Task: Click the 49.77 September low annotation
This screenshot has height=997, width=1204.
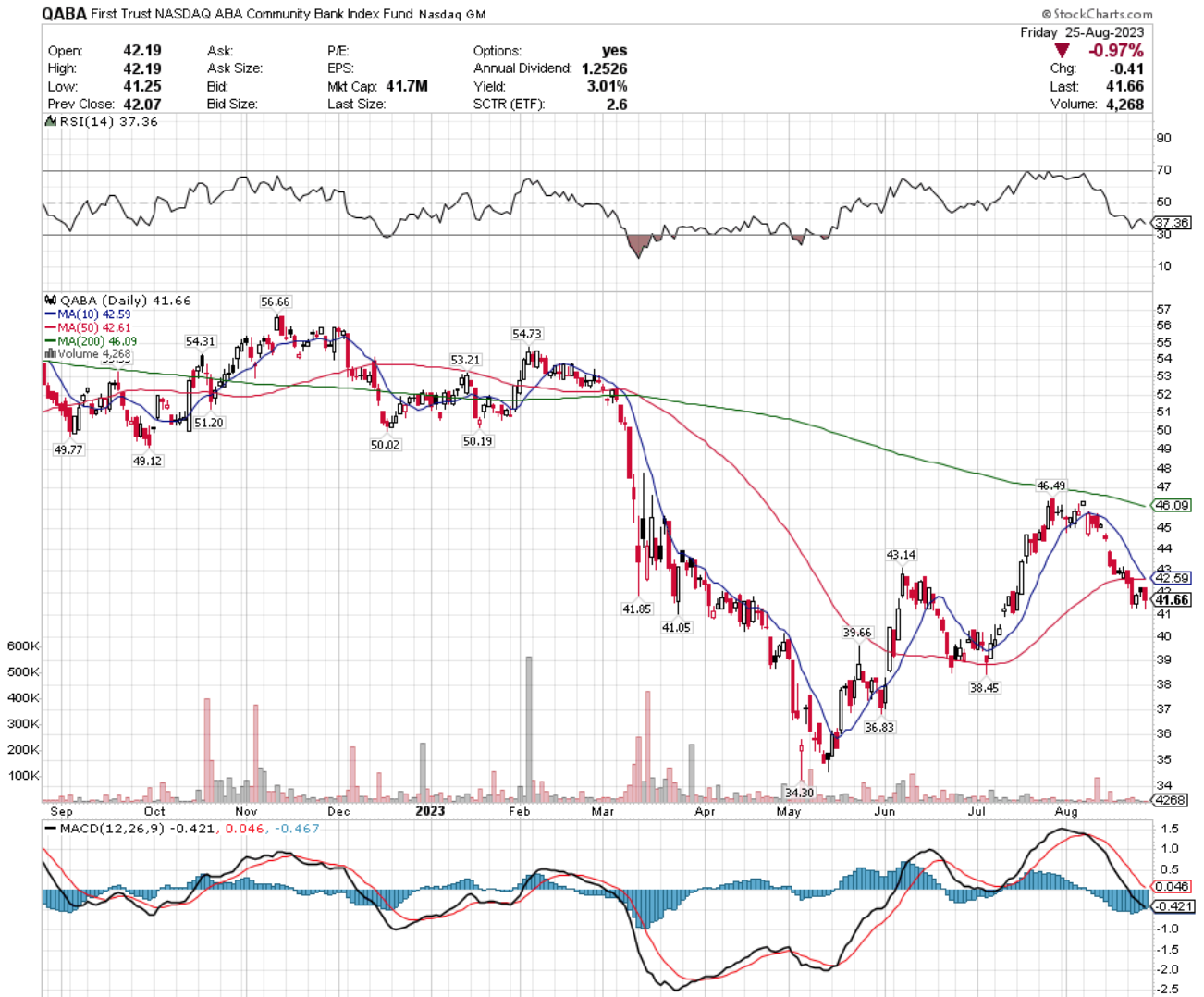Action: (68, 449)
